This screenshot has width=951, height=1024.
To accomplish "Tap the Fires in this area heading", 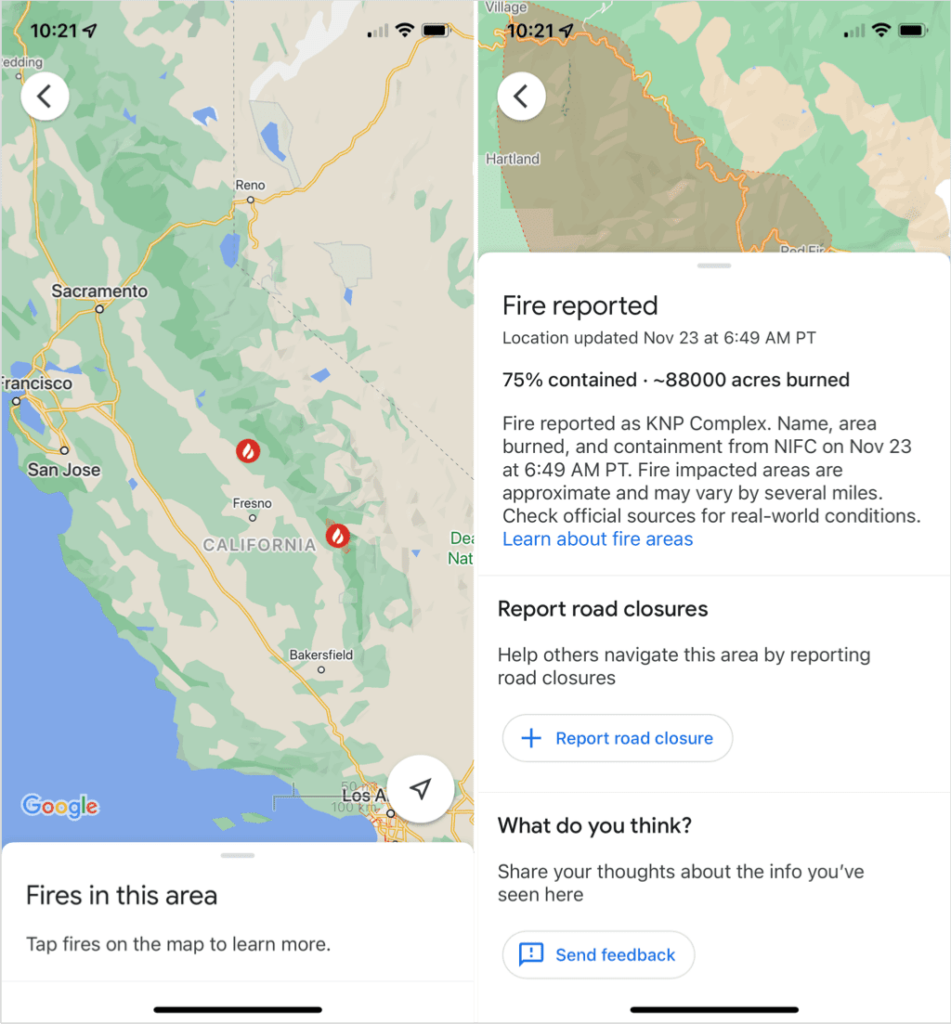I will pyautogui.click(x=120, y=895).
